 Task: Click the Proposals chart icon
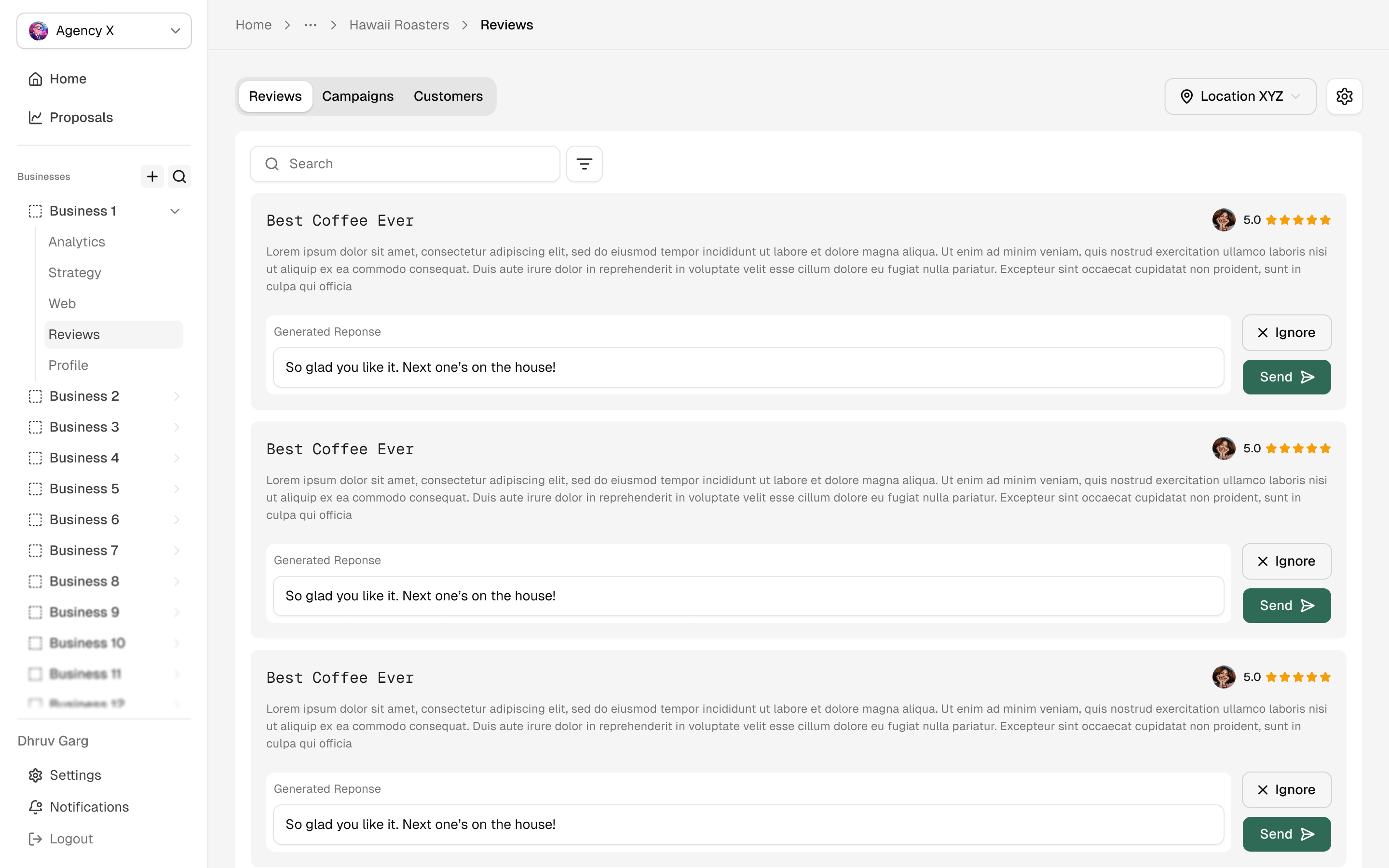(x=36, y=118)
